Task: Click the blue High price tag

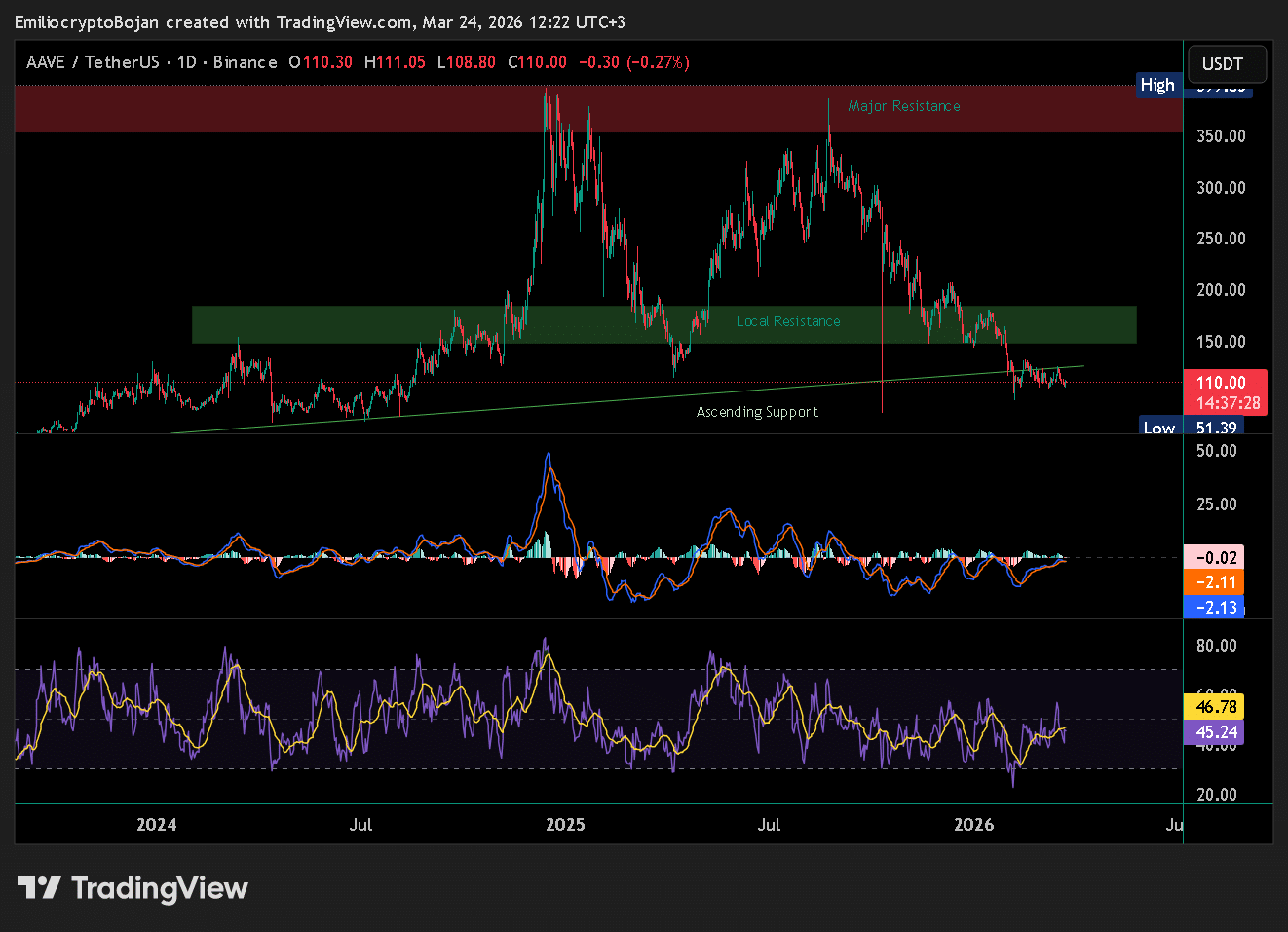Action: point(1157,85)
